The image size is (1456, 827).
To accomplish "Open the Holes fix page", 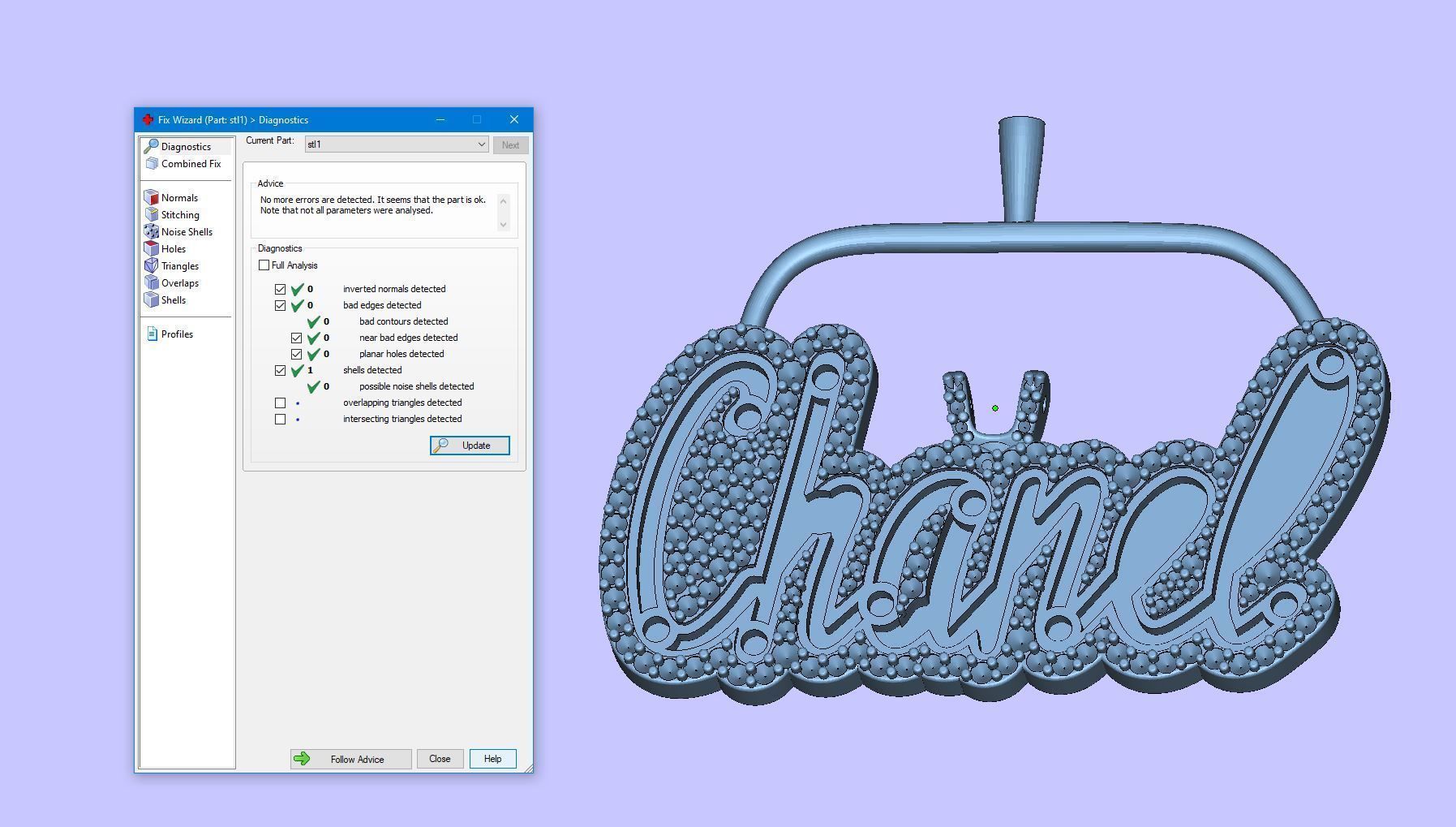I will click(174, 249).
